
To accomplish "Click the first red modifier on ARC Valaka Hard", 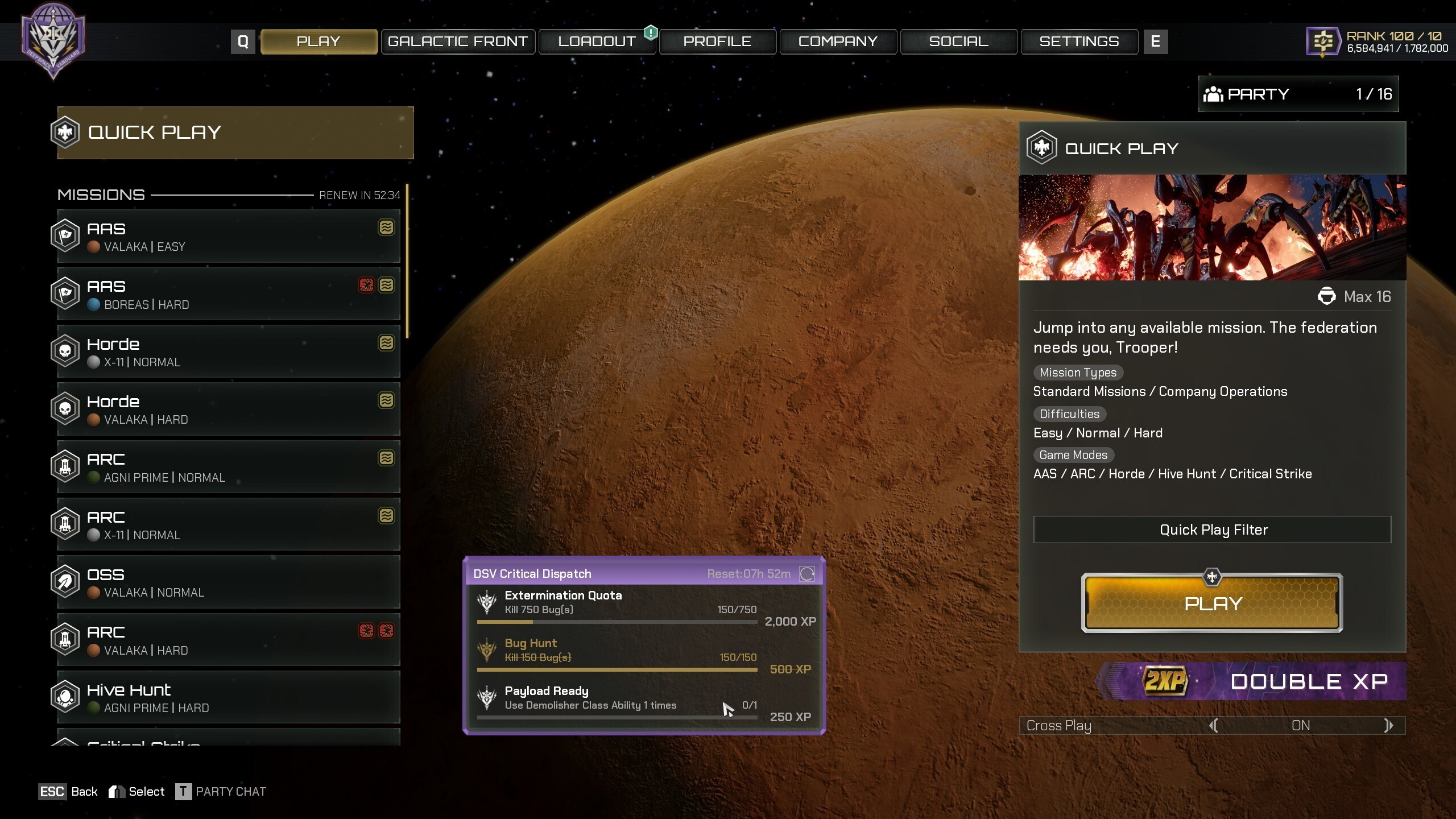I will point(366,631).
